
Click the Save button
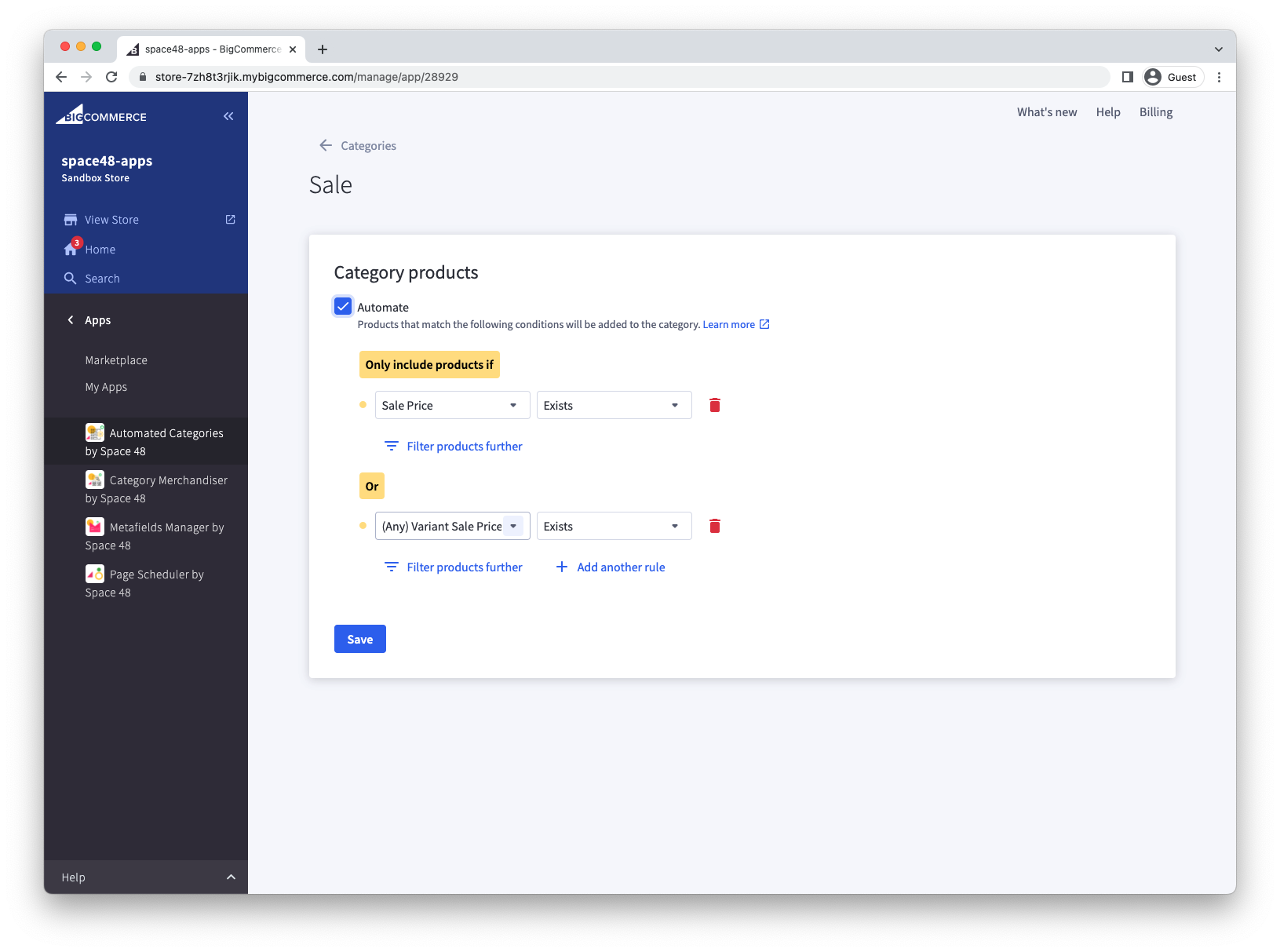360,639
